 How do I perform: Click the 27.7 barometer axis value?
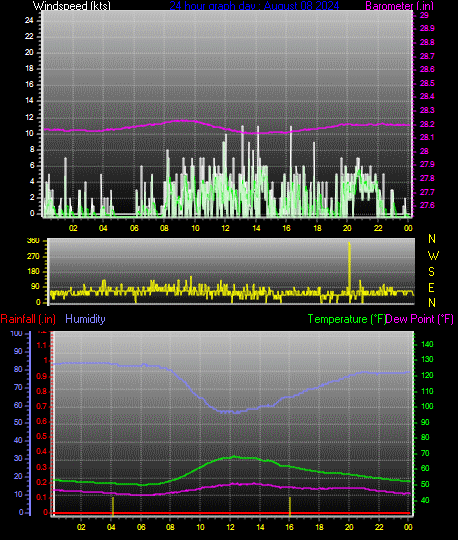[427, 192]
